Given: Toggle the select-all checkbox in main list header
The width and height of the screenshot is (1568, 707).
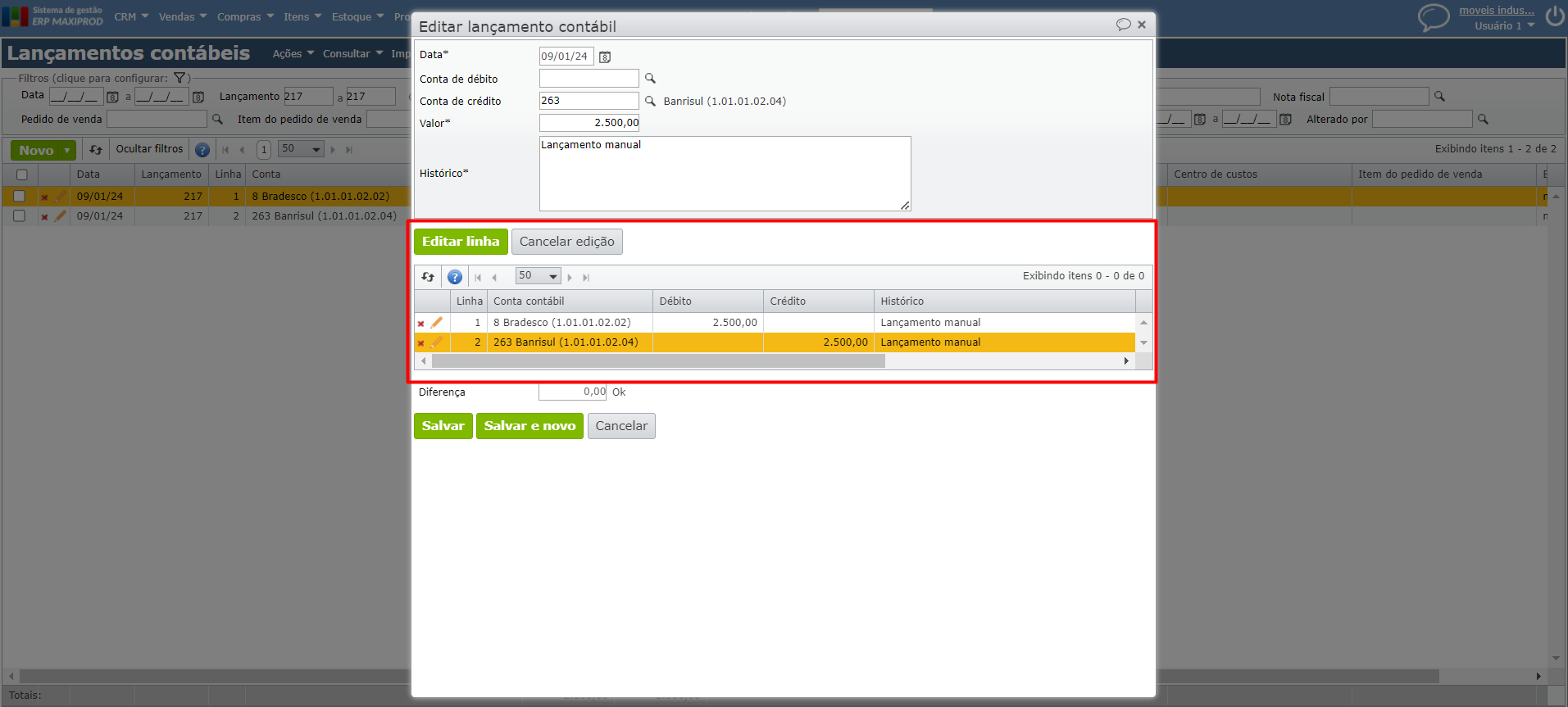Looking at the screenshot, I should [x=22, y=174].
